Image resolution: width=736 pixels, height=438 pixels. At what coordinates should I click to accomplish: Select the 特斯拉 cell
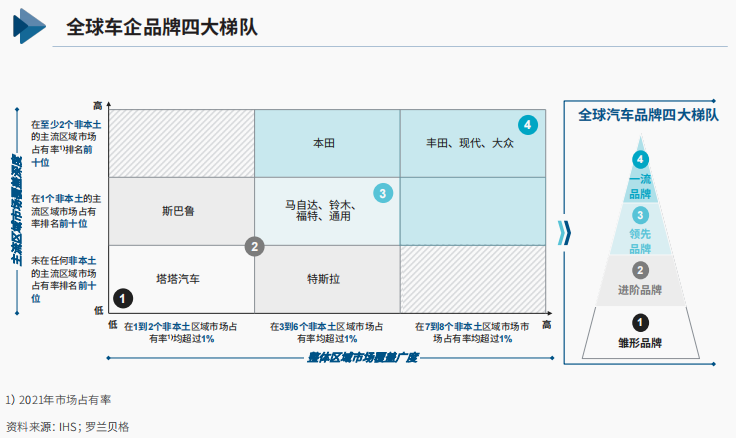click(327, 279)
